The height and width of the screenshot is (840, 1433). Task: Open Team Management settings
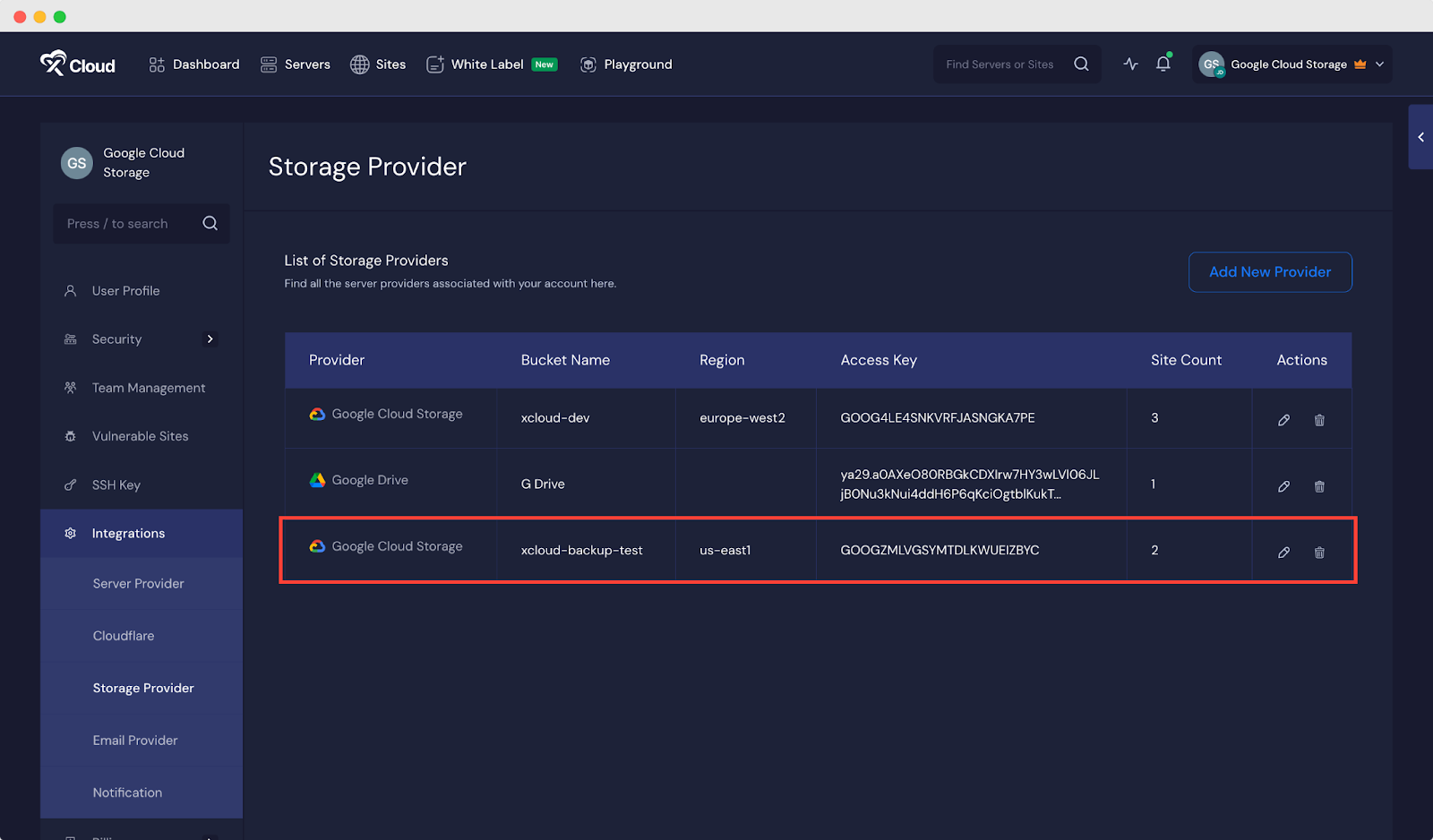click(147, 387)
